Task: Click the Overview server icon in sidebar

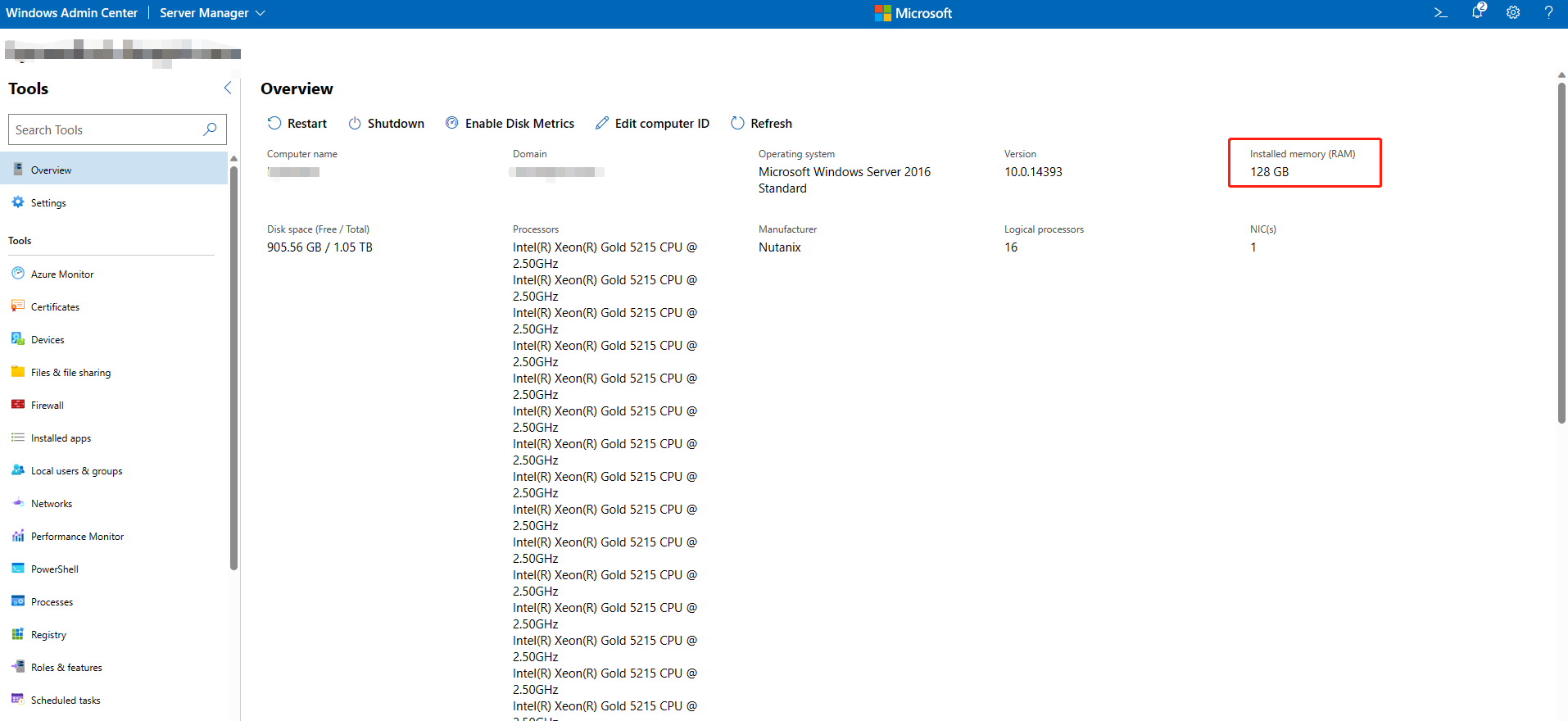Action: [18, 170]
